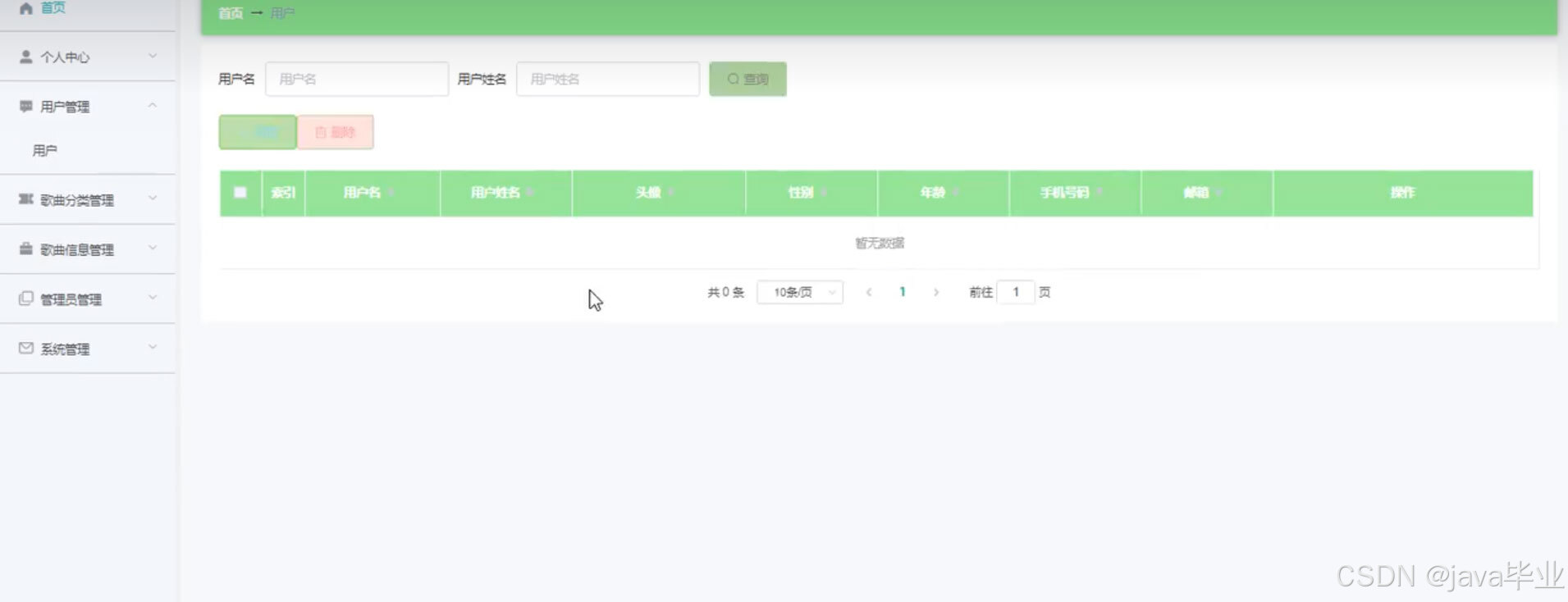Click the 索引 column header
The width and height of the screenshot is (1568, 602).
[x=283, y=193]
